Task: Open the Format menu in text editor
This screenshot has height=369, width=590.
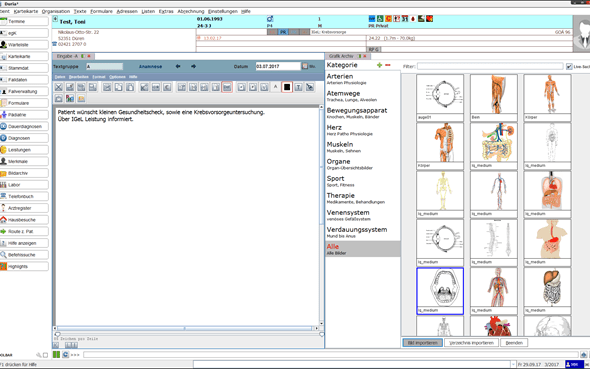Action: click(99, 77)
